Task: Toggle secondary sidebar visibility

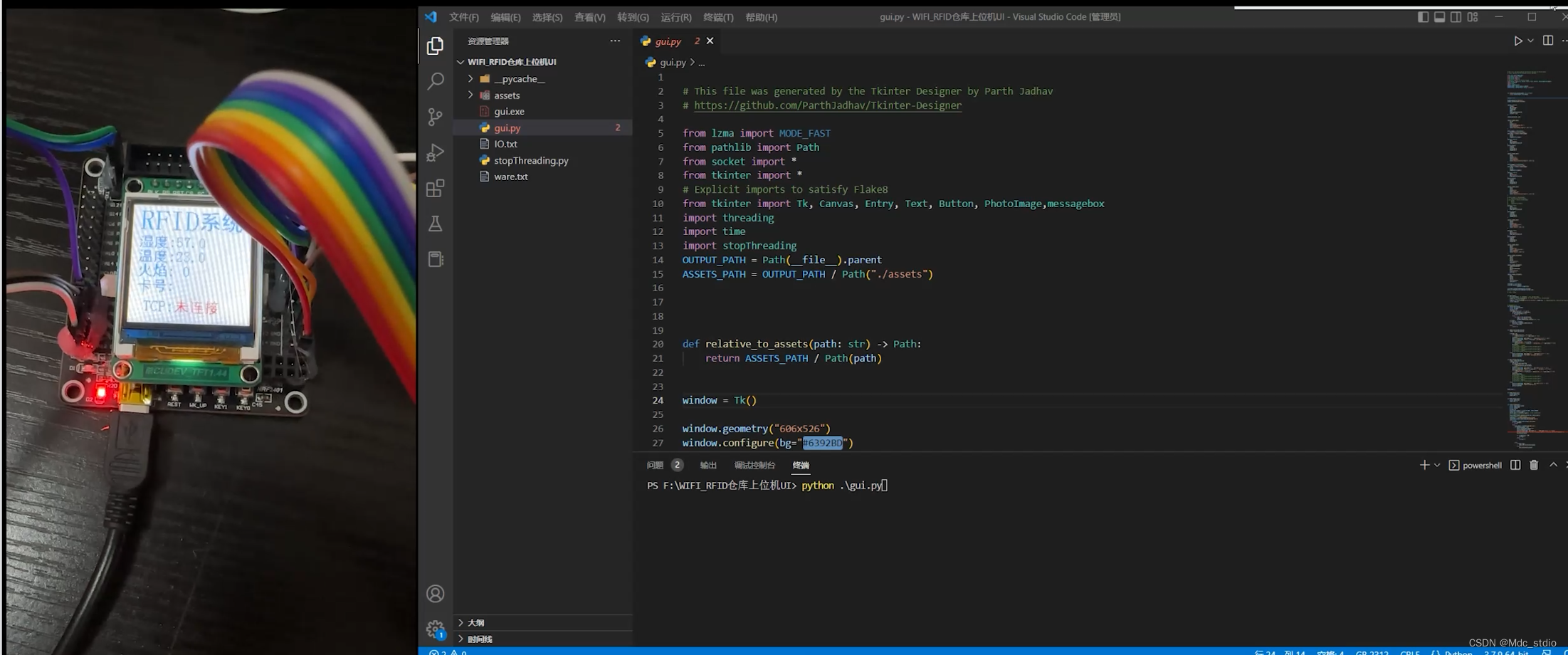Action: (1456, 16)
